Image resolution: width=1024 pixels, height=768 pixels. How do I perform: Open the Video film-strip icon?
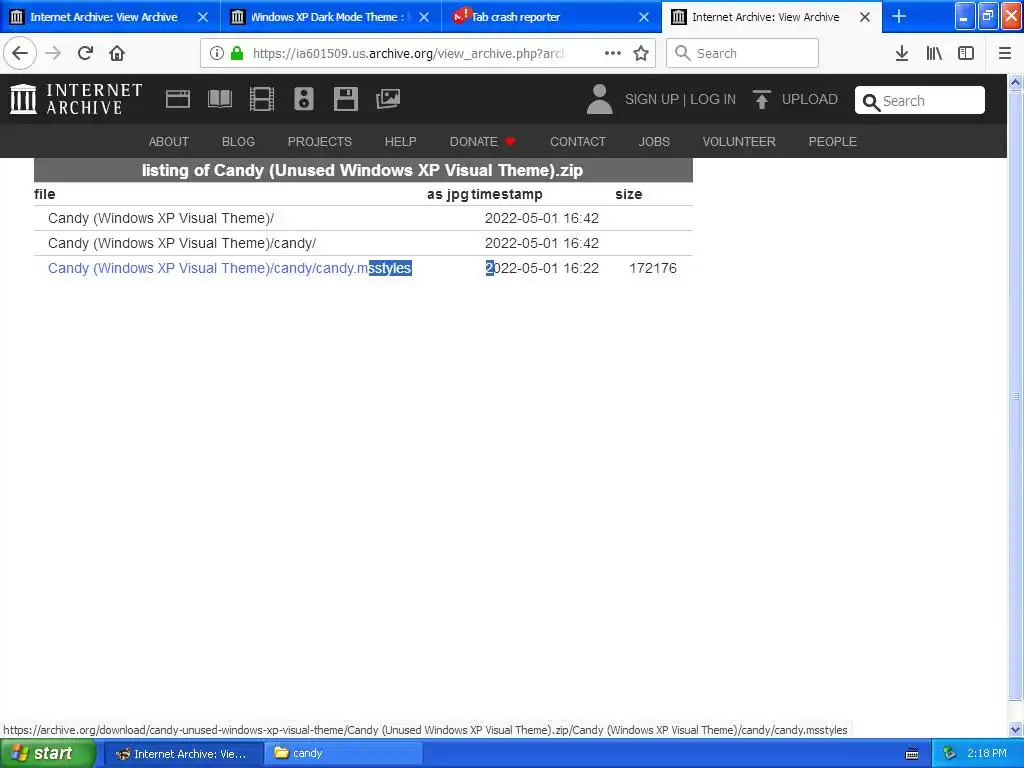click(x=262, y=99)
